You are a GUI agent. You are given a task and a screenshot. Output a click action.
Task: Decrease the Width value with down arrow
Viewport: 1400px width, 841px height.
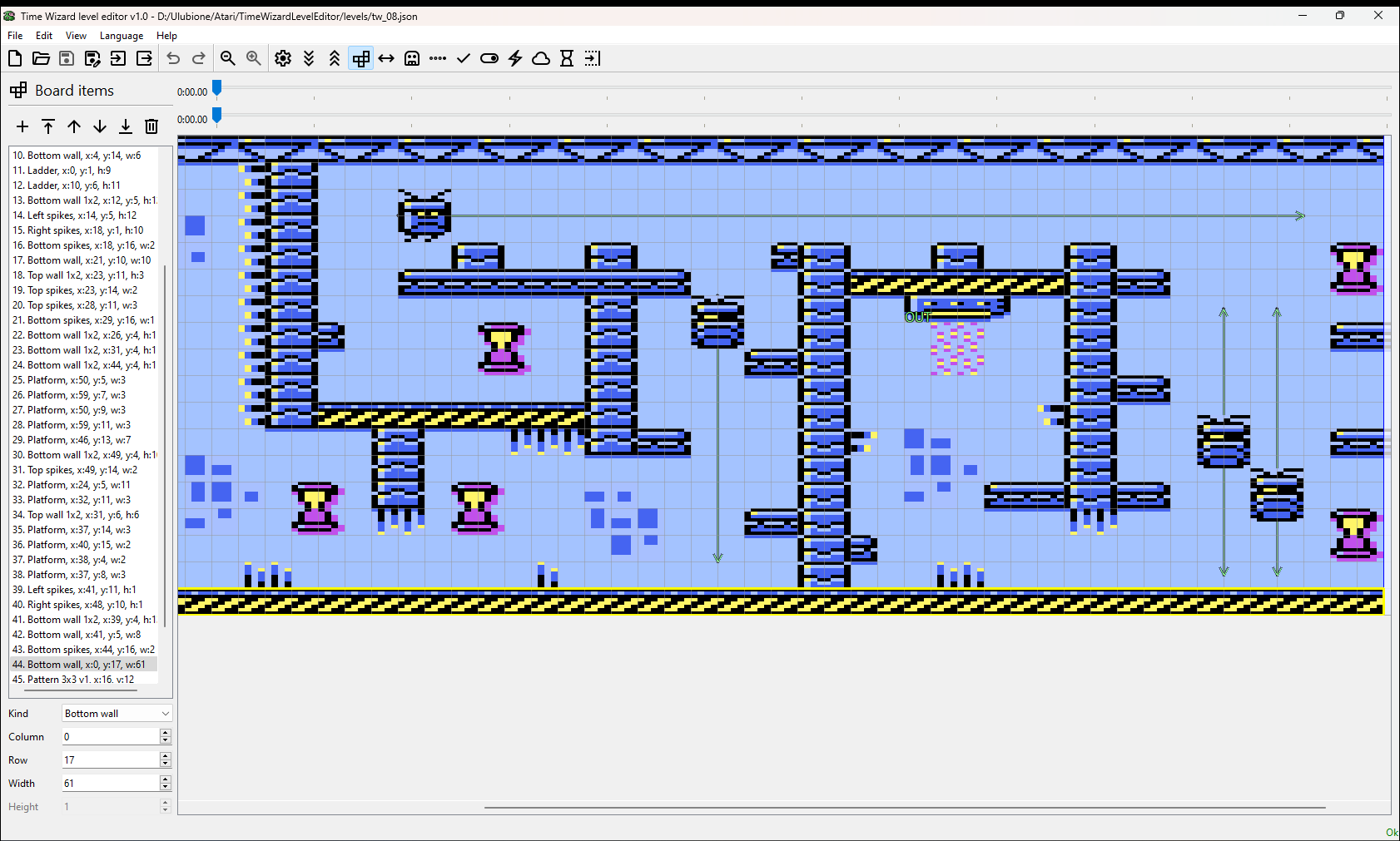[x=165, y=787]
